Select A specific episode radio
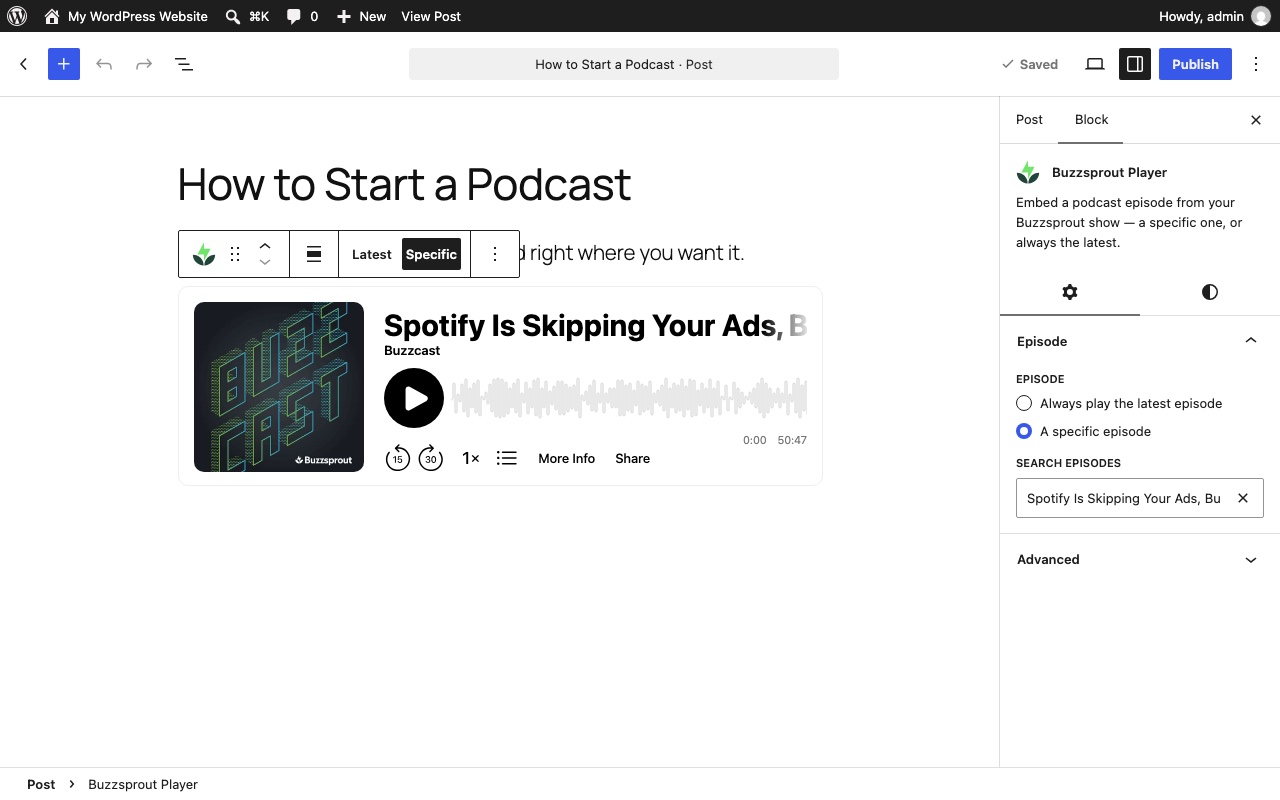The image size is (1280, 800). coord(1024,431)
